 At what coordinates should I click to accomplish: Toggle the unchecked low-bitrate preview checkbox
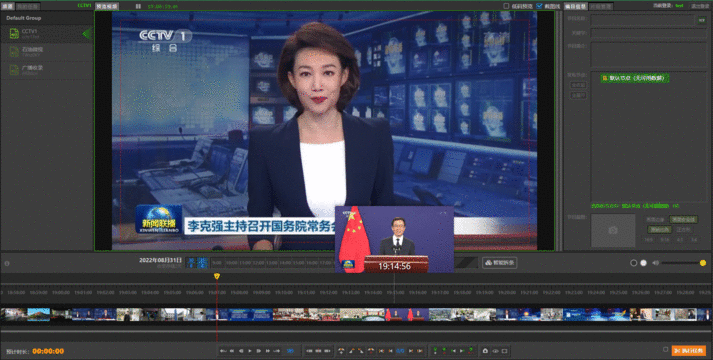506,6
